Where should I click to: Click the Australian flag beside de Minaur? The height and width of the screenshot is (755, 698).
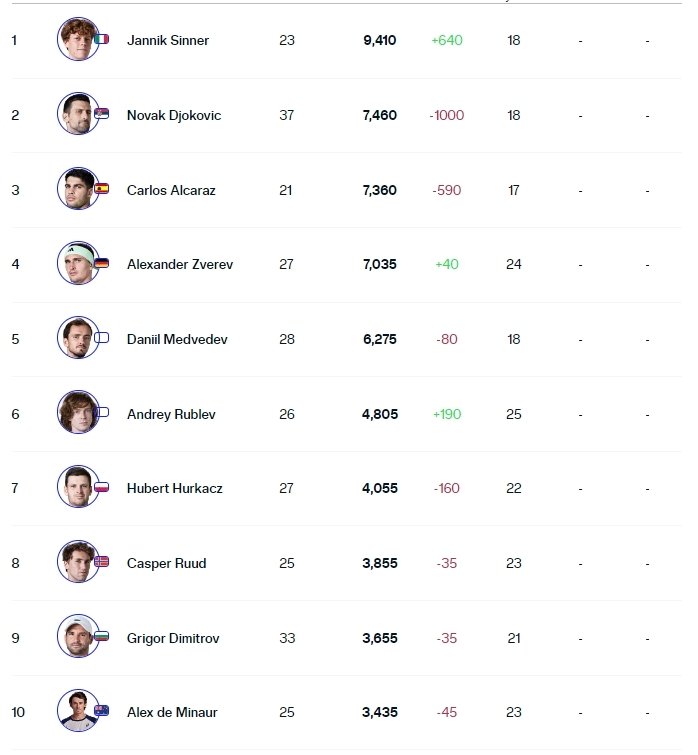pos(102,711)
